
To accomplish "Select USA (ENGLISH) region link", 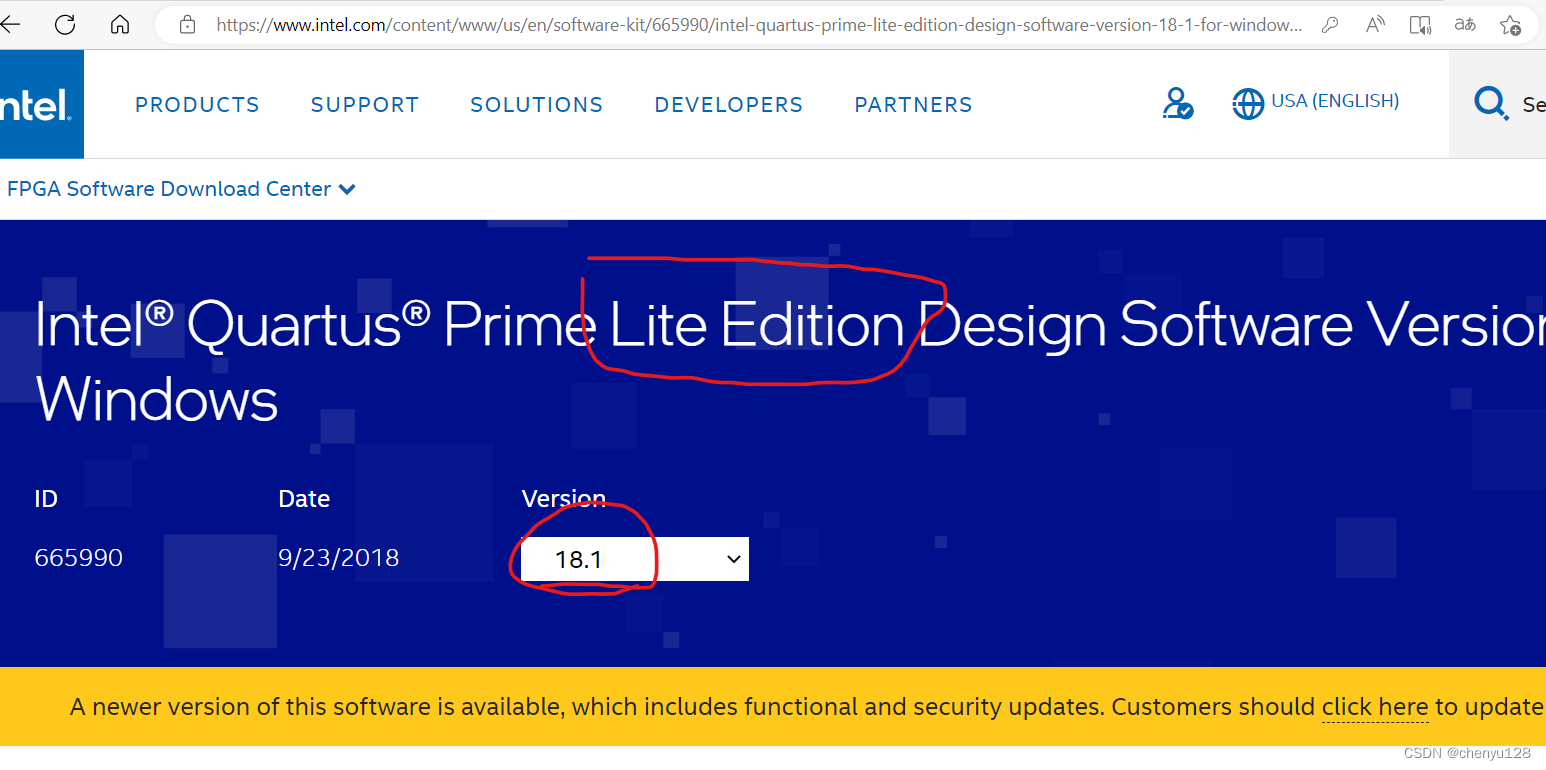I will 1335,101.
